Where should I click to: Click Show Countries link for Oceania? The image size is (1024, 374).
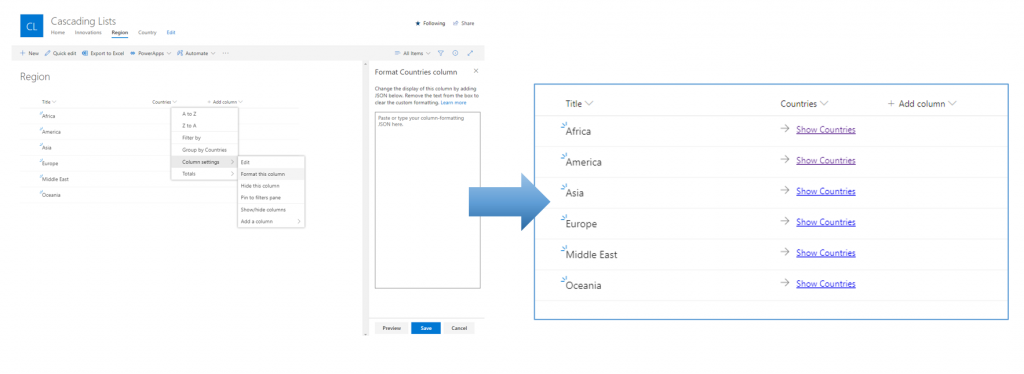[825, 283]
